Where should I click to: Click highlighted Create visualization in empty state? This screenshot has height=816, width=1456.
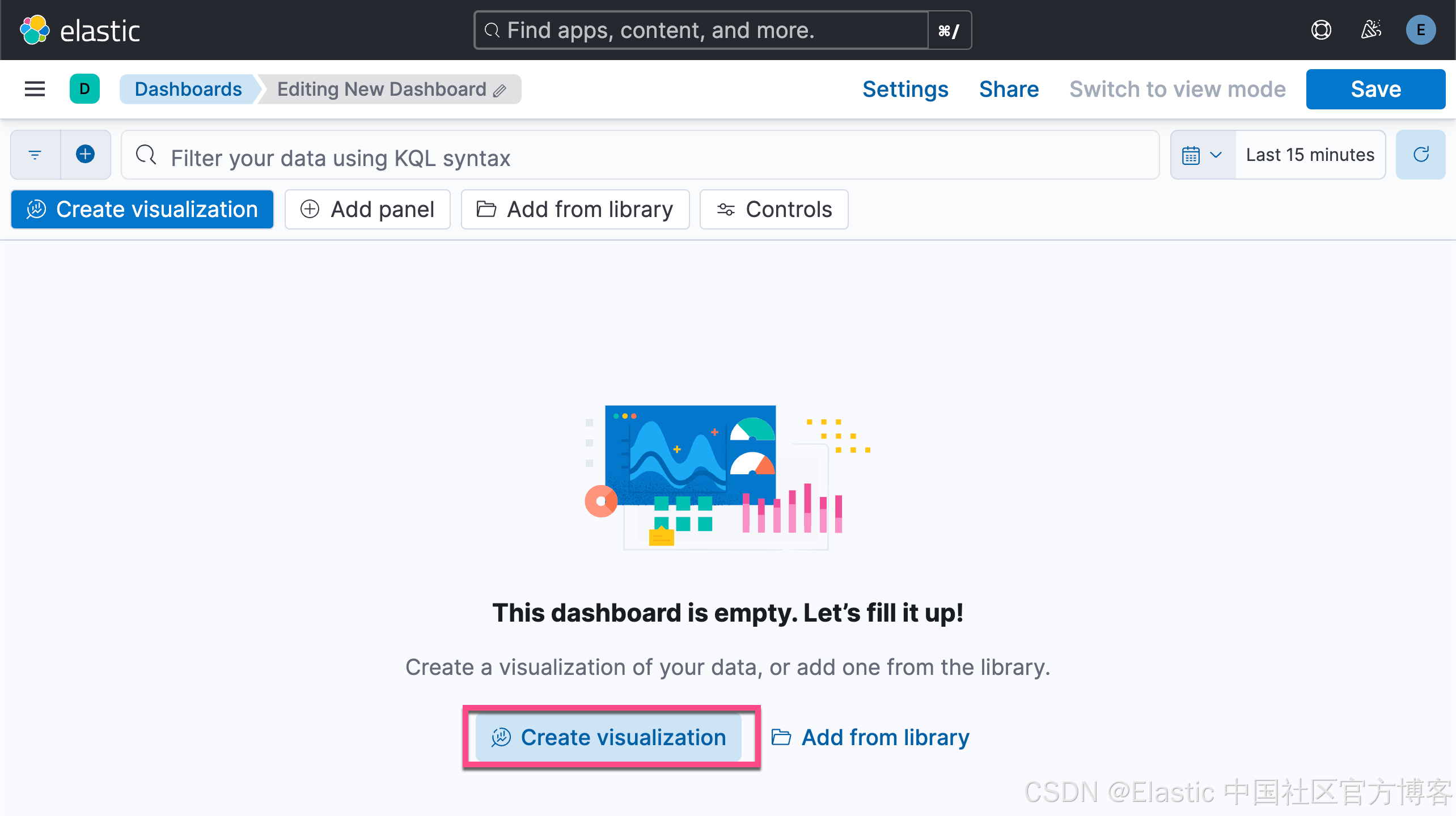(x=608, y=737)
